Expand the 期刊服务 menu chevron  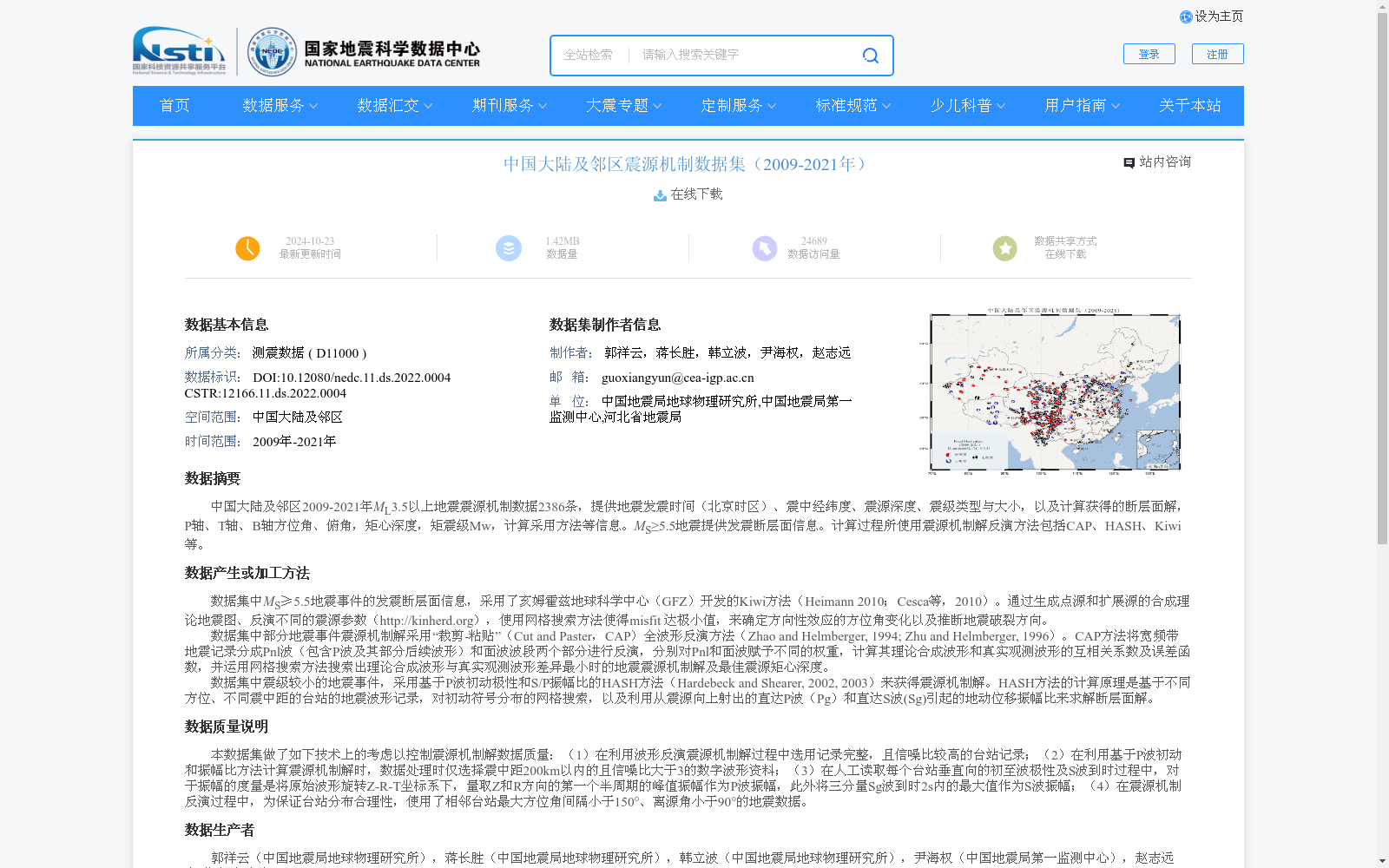pyautogui.click(x=543, y=106)
